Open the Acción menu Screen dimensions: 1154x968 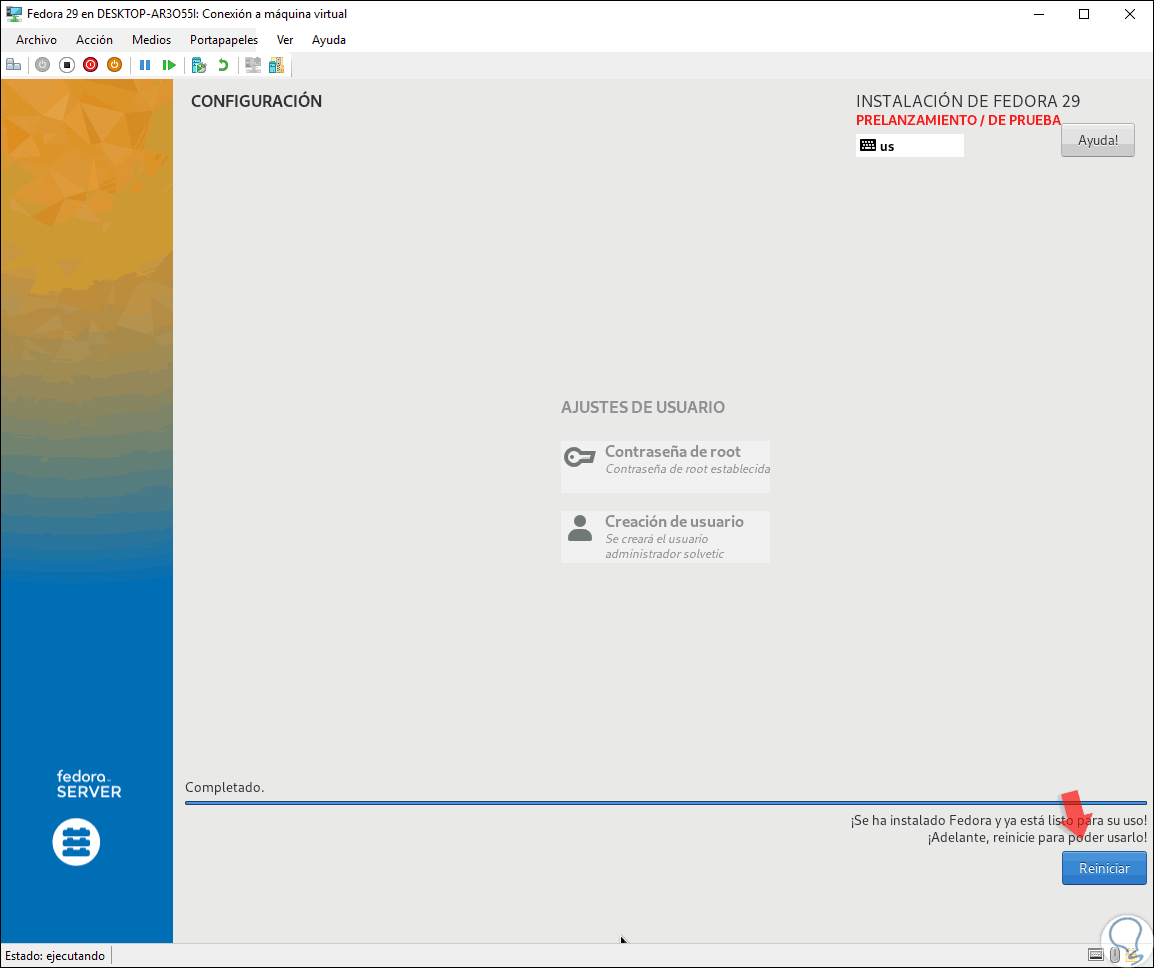point(94,40)
